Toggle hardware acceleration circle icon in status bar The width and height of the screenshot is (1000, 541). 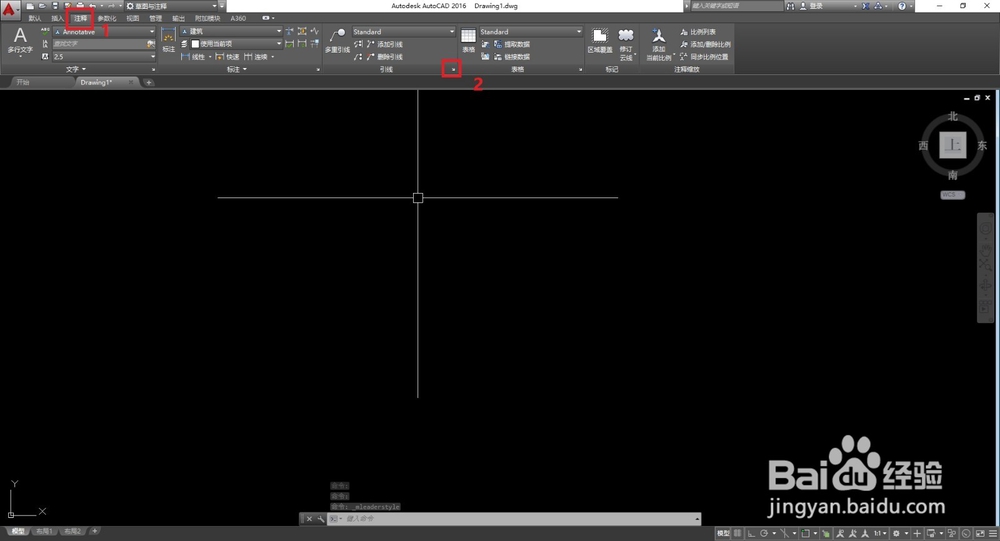[x=966, y=533]
